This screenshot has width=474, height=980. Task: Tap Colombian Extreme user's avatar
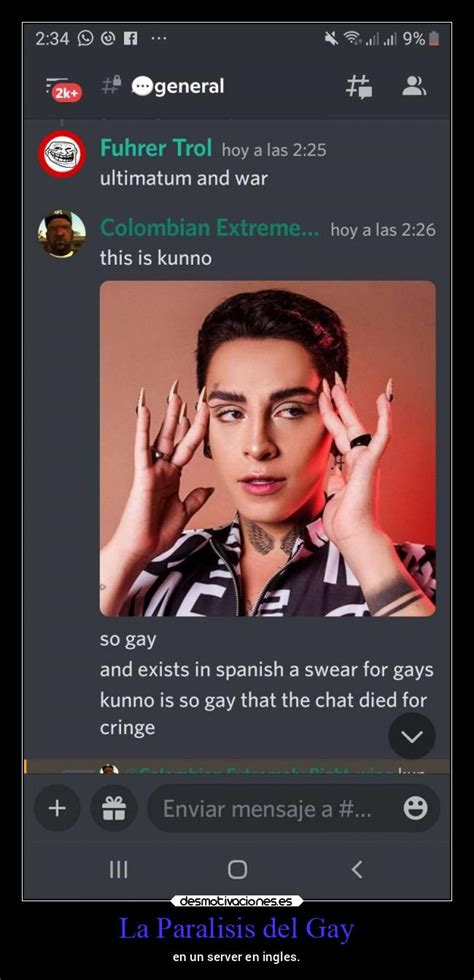click(x=62, y=234)
